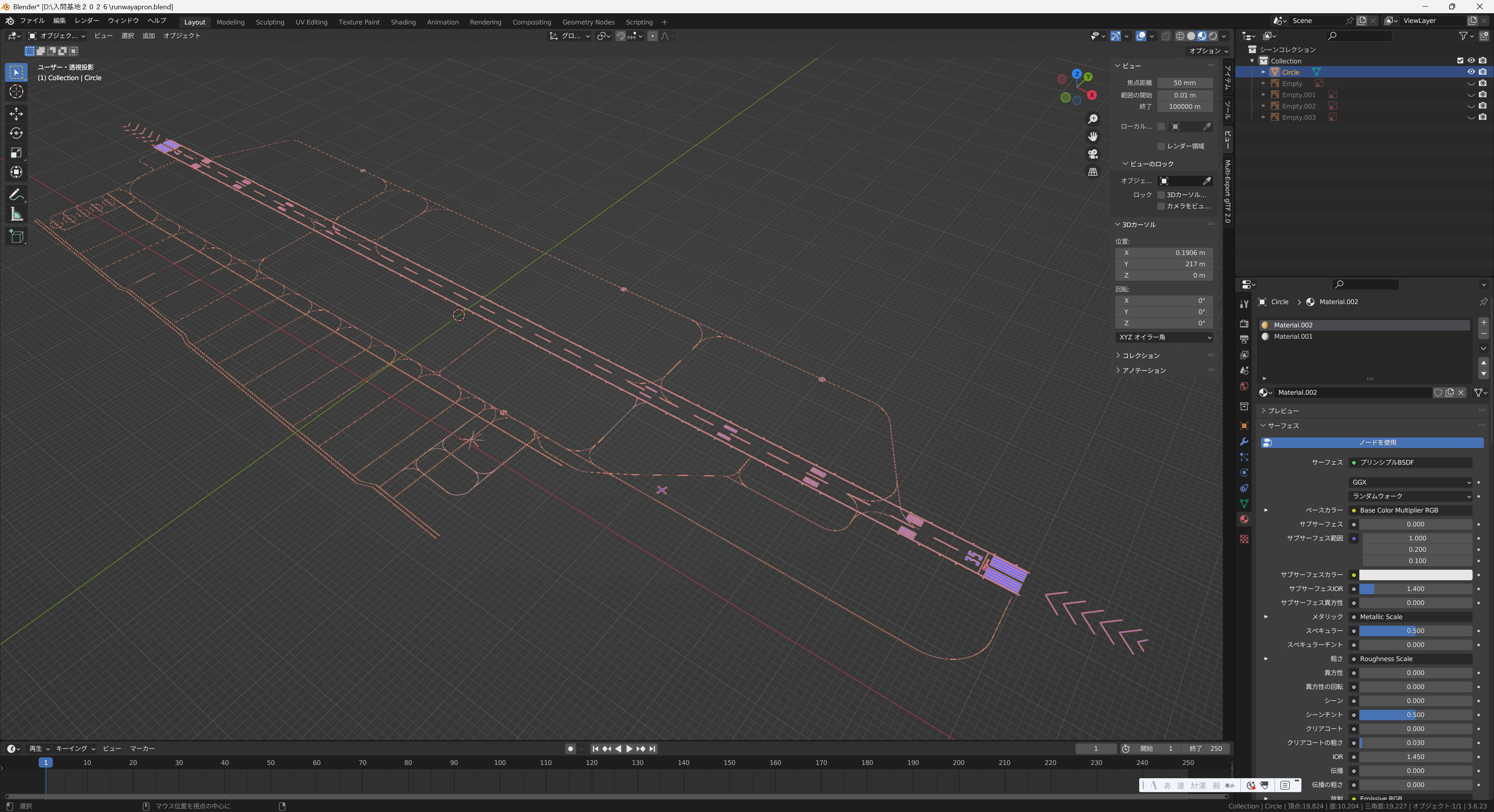The height and width of the screenshot is (812, 1494).
Task: Click the 焦点距離 50 mm field
Action: 1185,83
